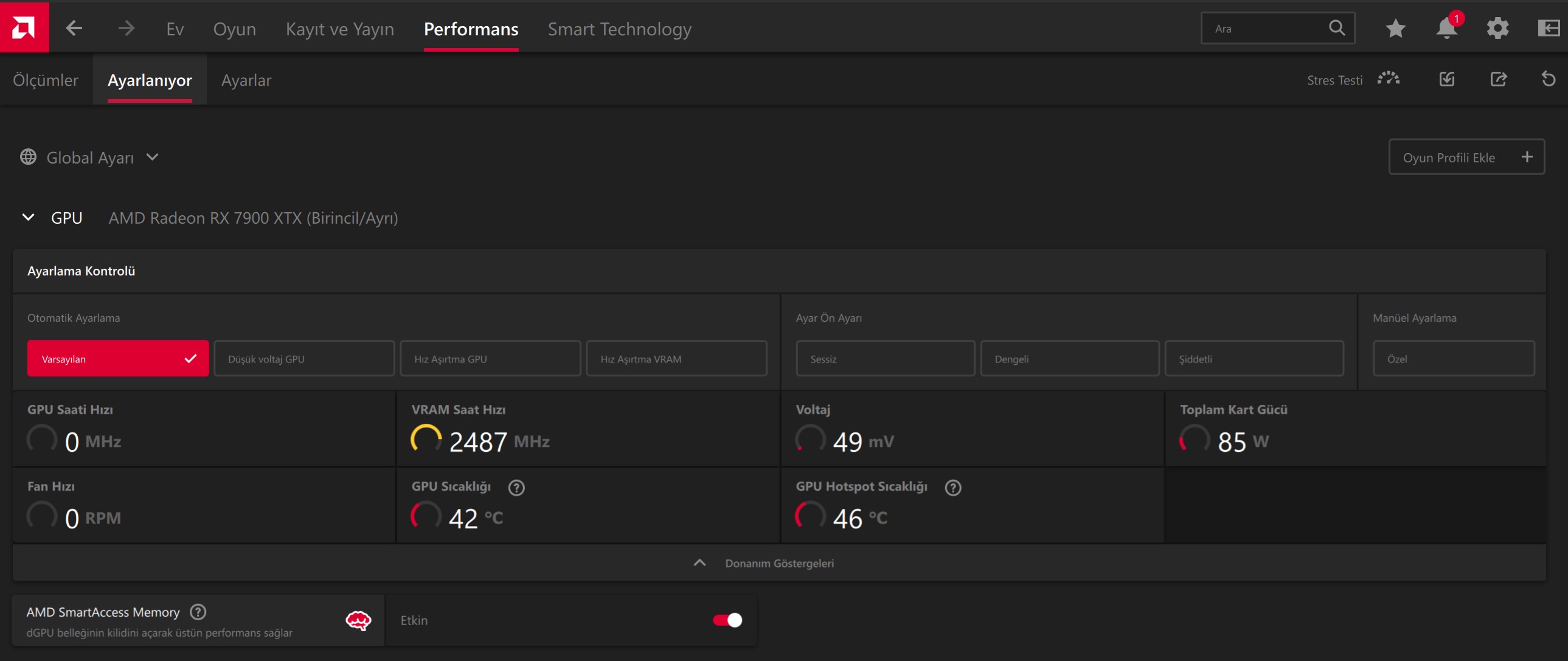The width and height of the screenshot is (1568, 661).
Task: Open the Kayıt ve Yayın tab
Action: click(339, 29)
